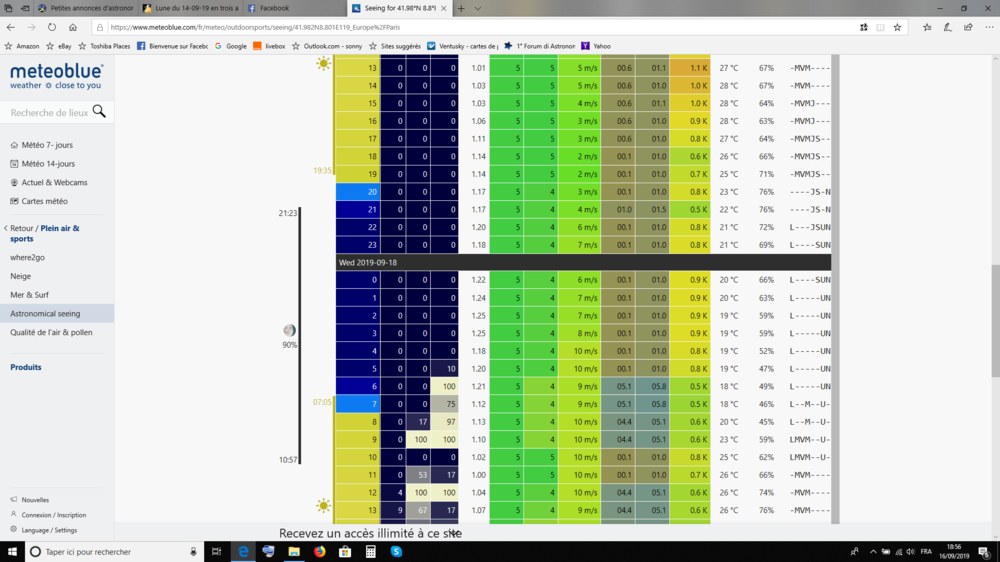Image resolution: width=1000 pixels, height=562 pixels.
Task: Add page to favorites star
Action: pos(897,27)
